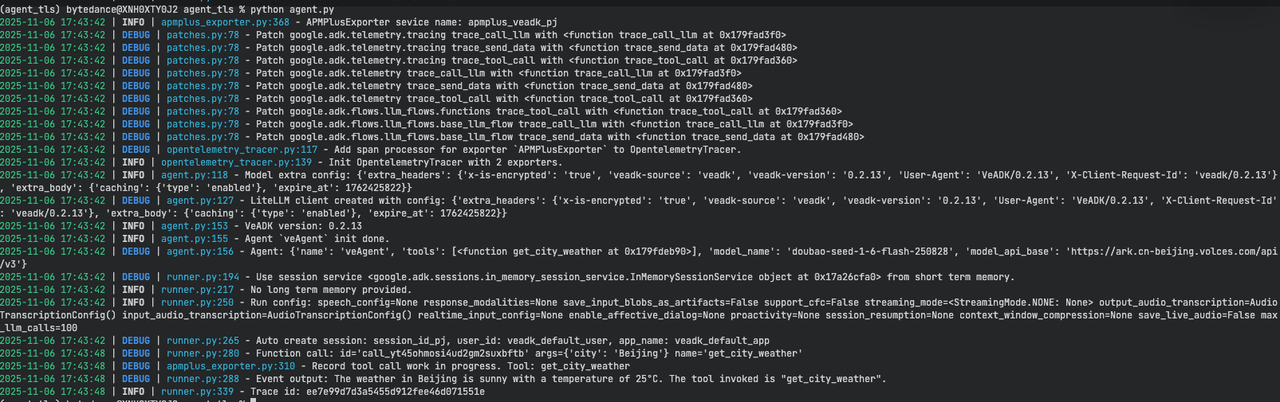Jump to agent.py:118 source location
Screen dimensions: 1280x402
point(192,175)
